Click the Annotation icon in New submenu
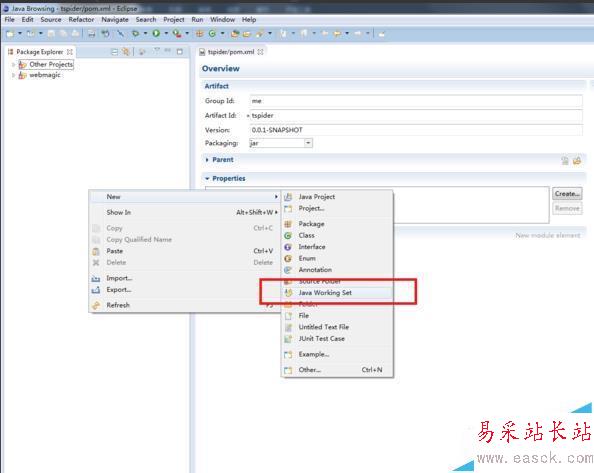 (288, 270)
